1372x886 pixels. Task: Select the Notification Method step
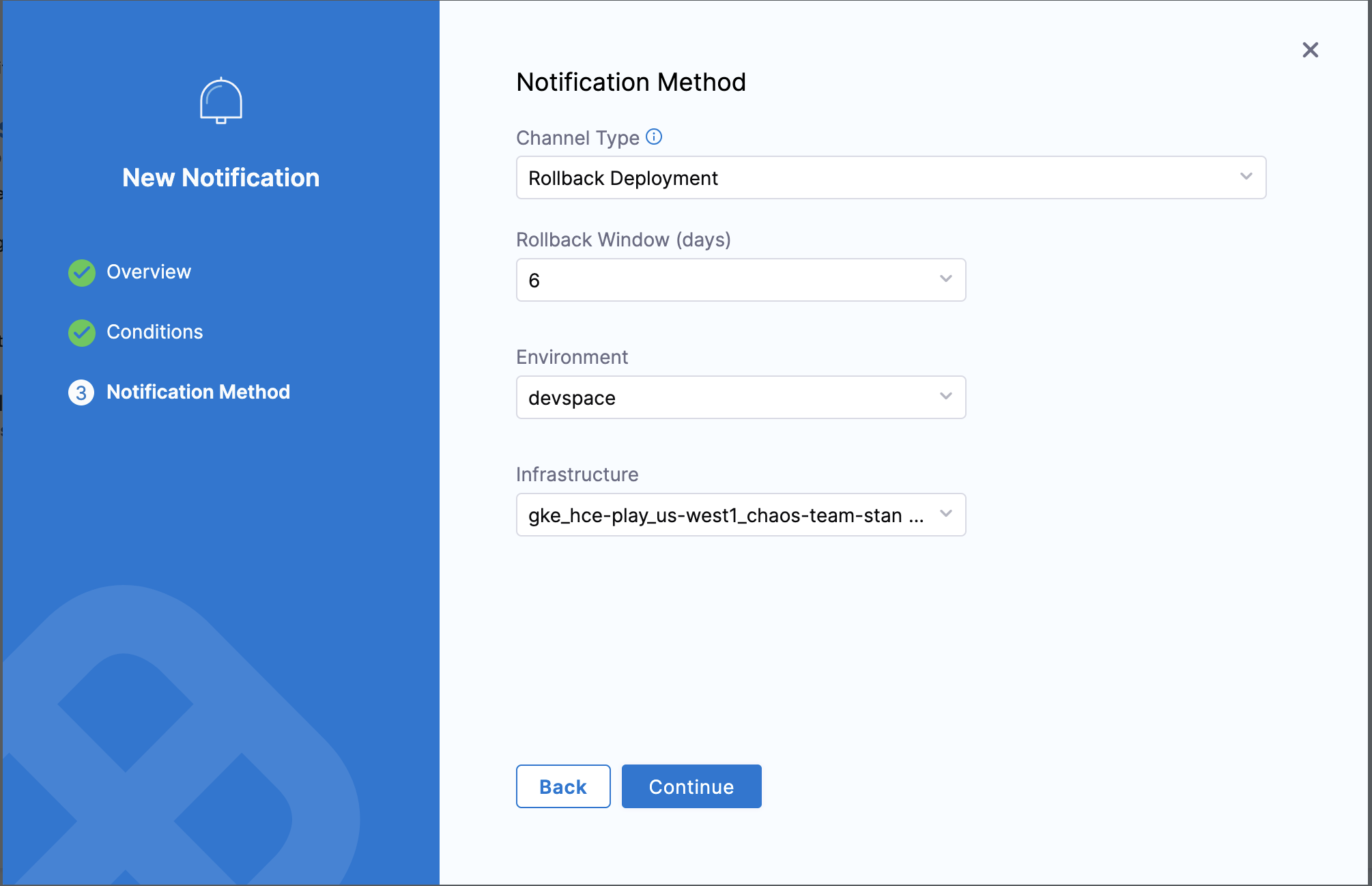coord(198,392)
